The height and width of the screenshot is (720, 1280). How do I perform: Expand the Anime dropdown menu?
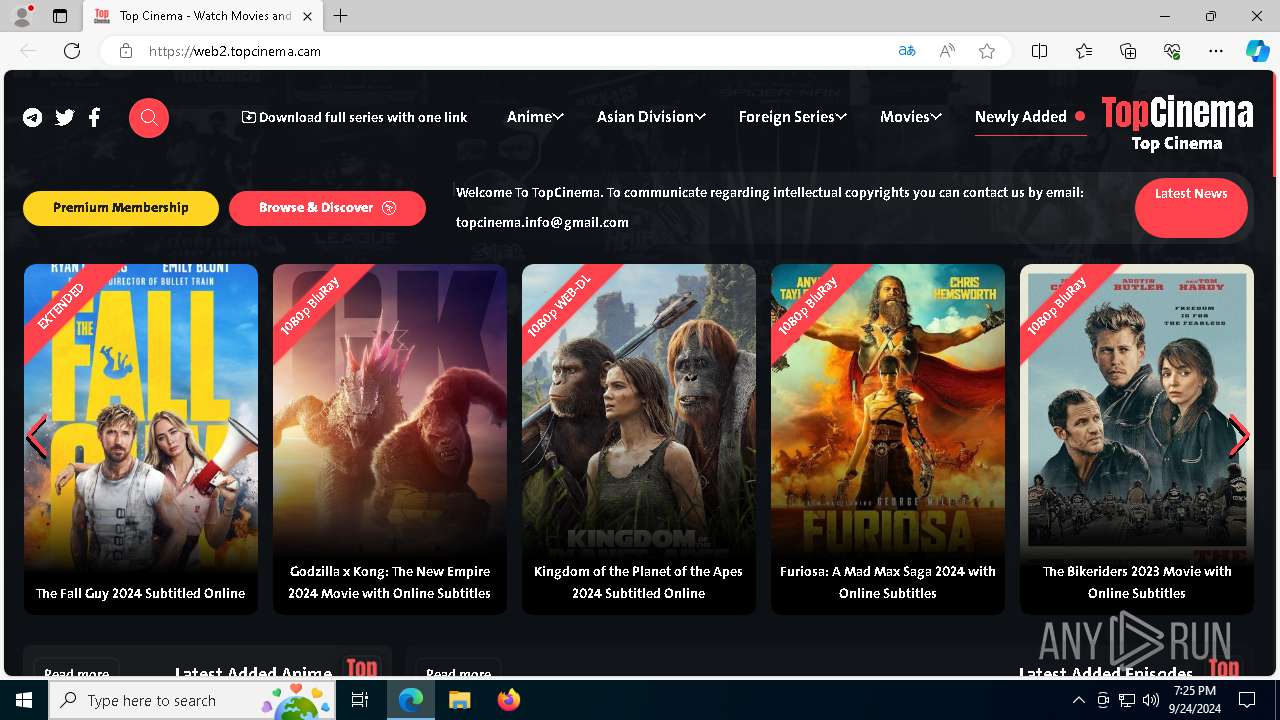[x=535, y=117]
